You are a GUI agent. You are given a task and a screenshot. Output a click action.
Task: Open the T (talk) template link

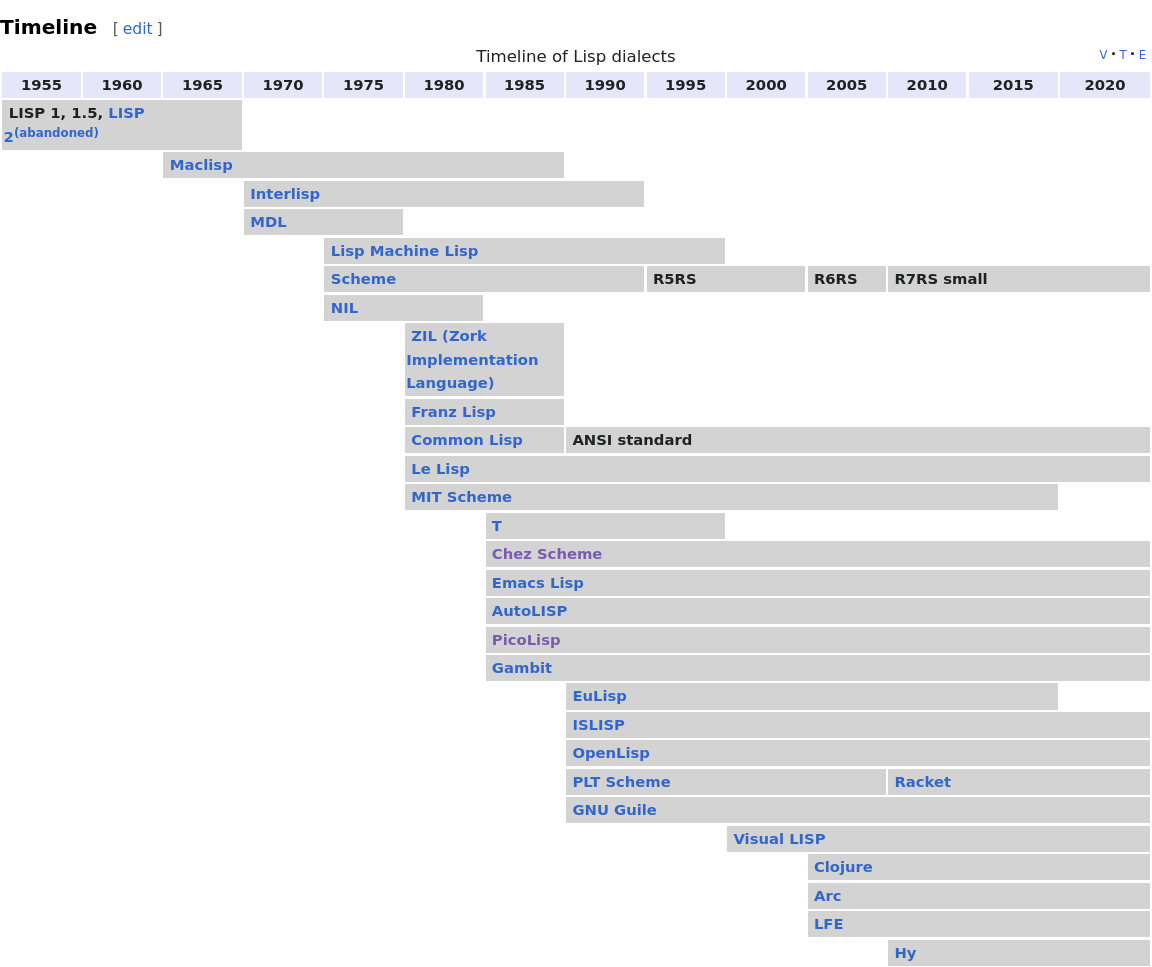click(1123, 55)
